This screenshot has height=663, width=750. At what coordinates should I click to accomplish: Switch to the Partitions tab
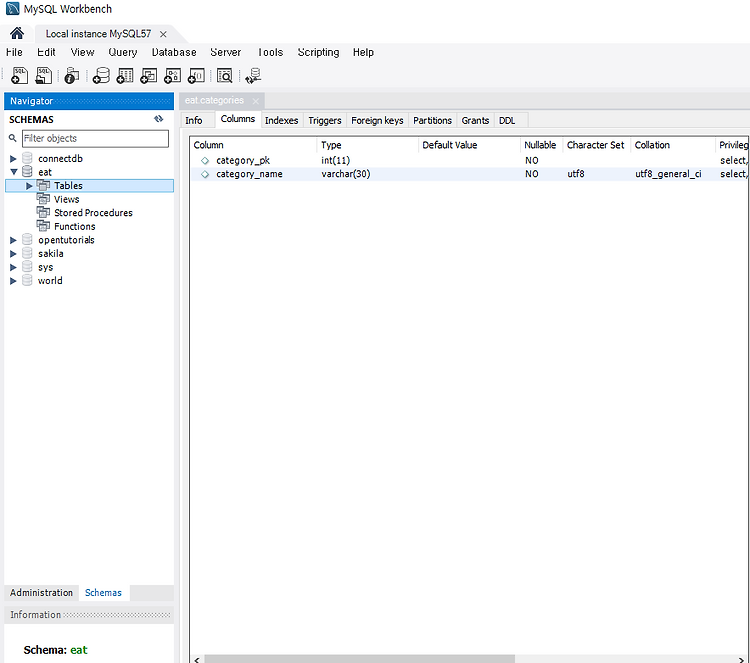(x=432, y=121)
